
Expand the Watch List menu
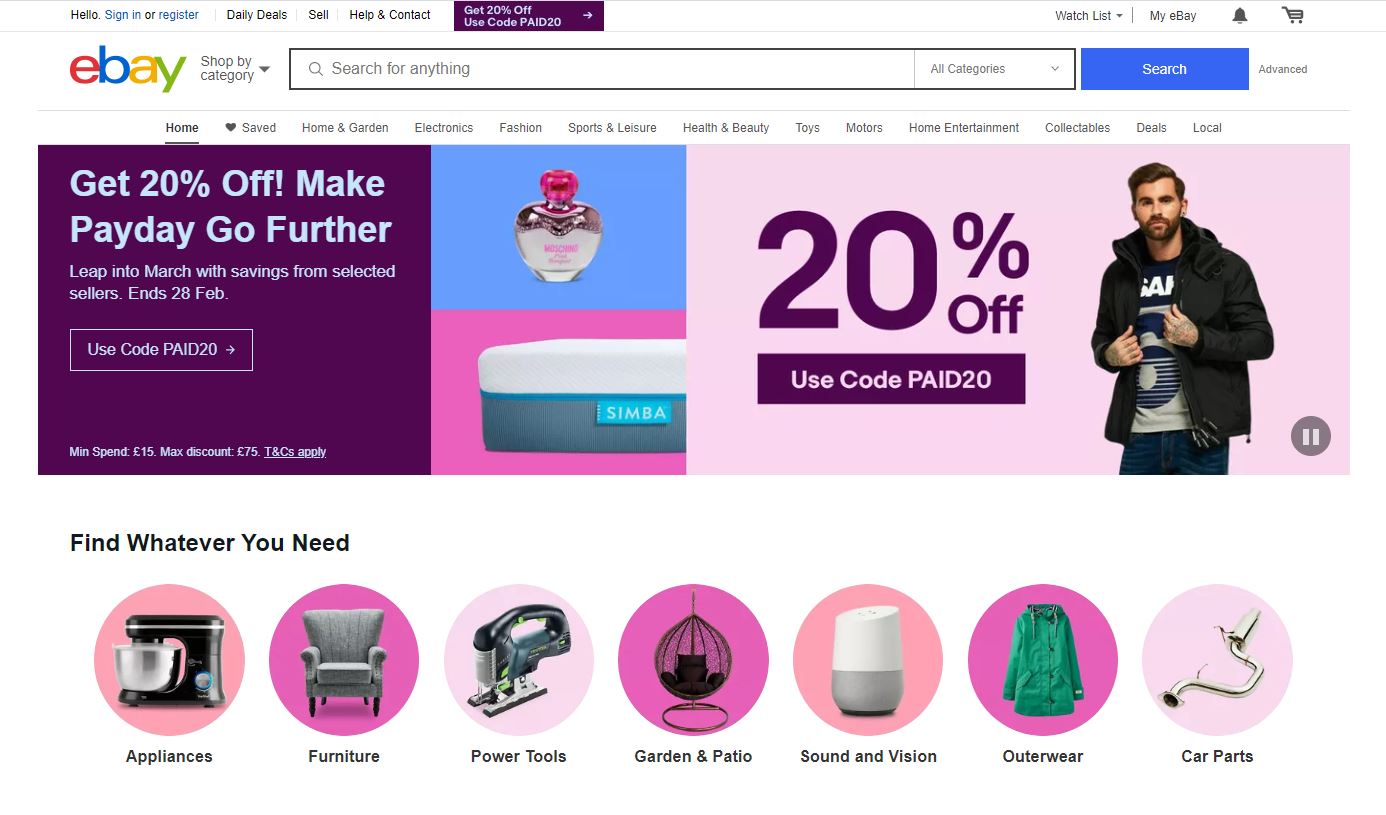1089,15
